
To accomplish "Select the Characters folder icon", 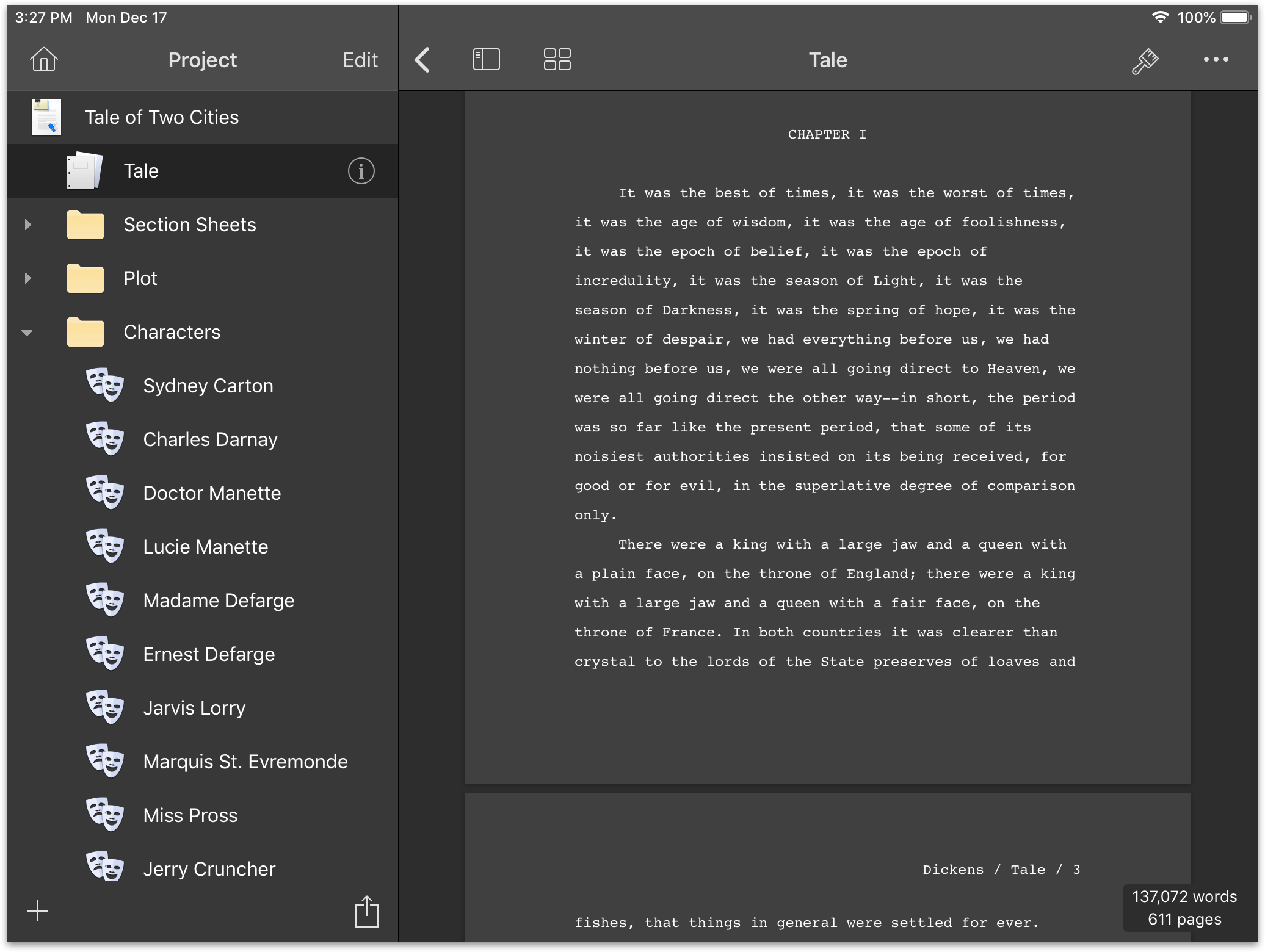I will pyautogui.click(x=85, y=332).
